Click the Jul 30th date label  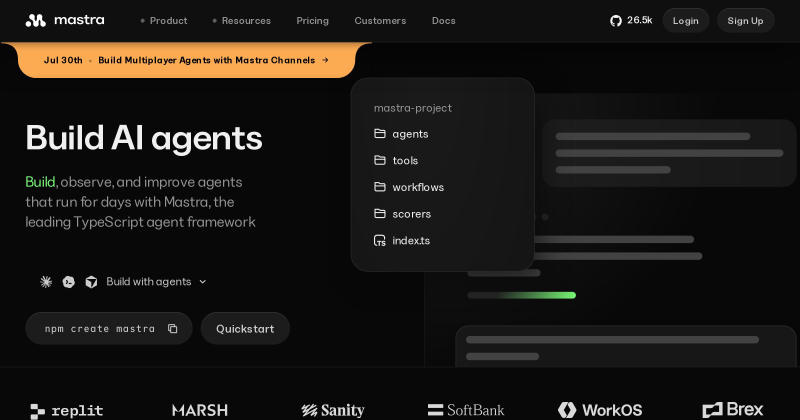point(63,60)
